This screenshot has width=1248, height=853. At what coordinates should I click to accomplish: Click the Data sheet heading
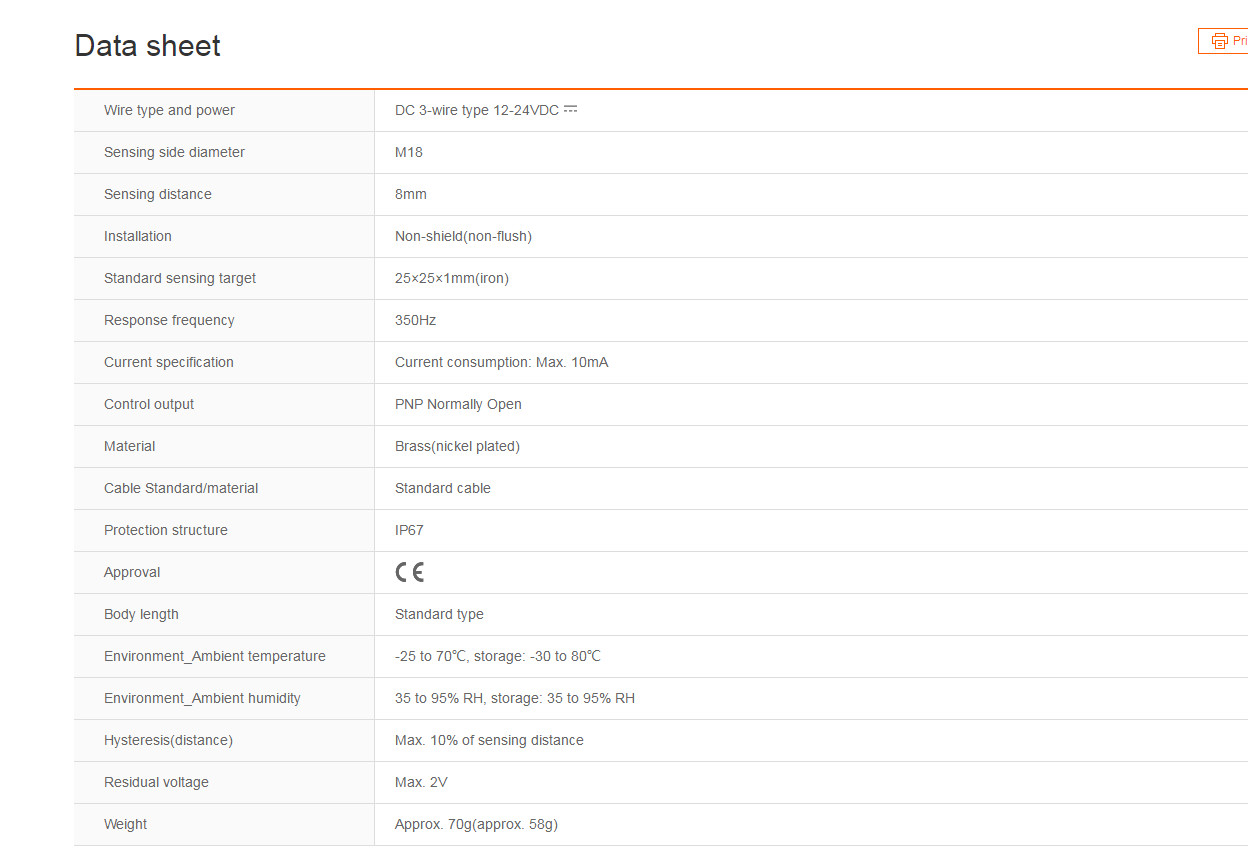(x=147, y=46)
